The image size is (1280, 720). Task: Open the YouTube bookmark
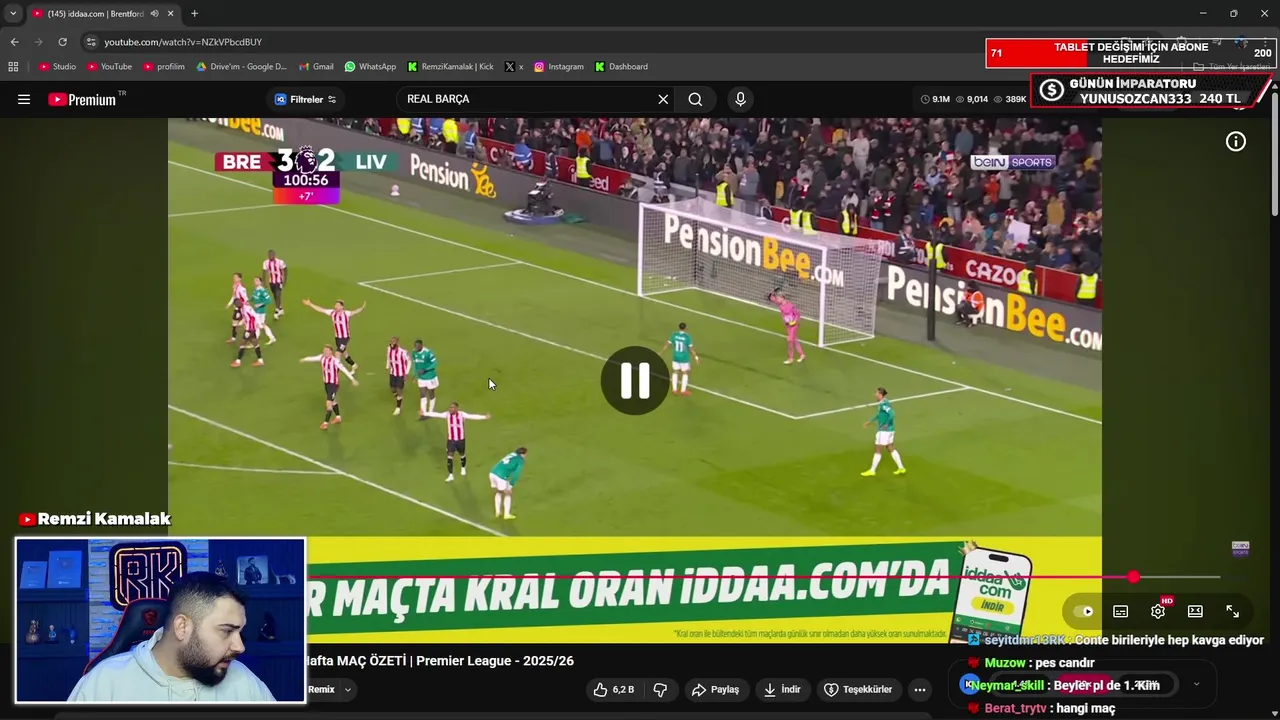point(109,67)
